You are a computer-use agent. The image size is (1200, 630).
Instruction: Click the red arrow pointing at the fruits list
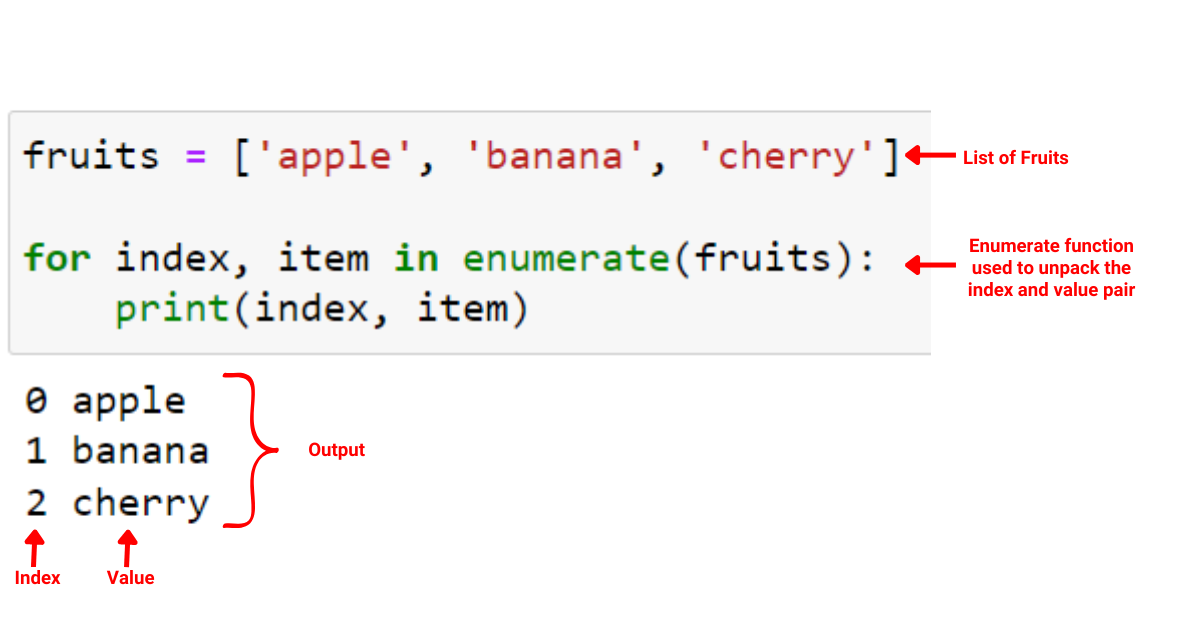pyautogui.click(x=929, y=156)
